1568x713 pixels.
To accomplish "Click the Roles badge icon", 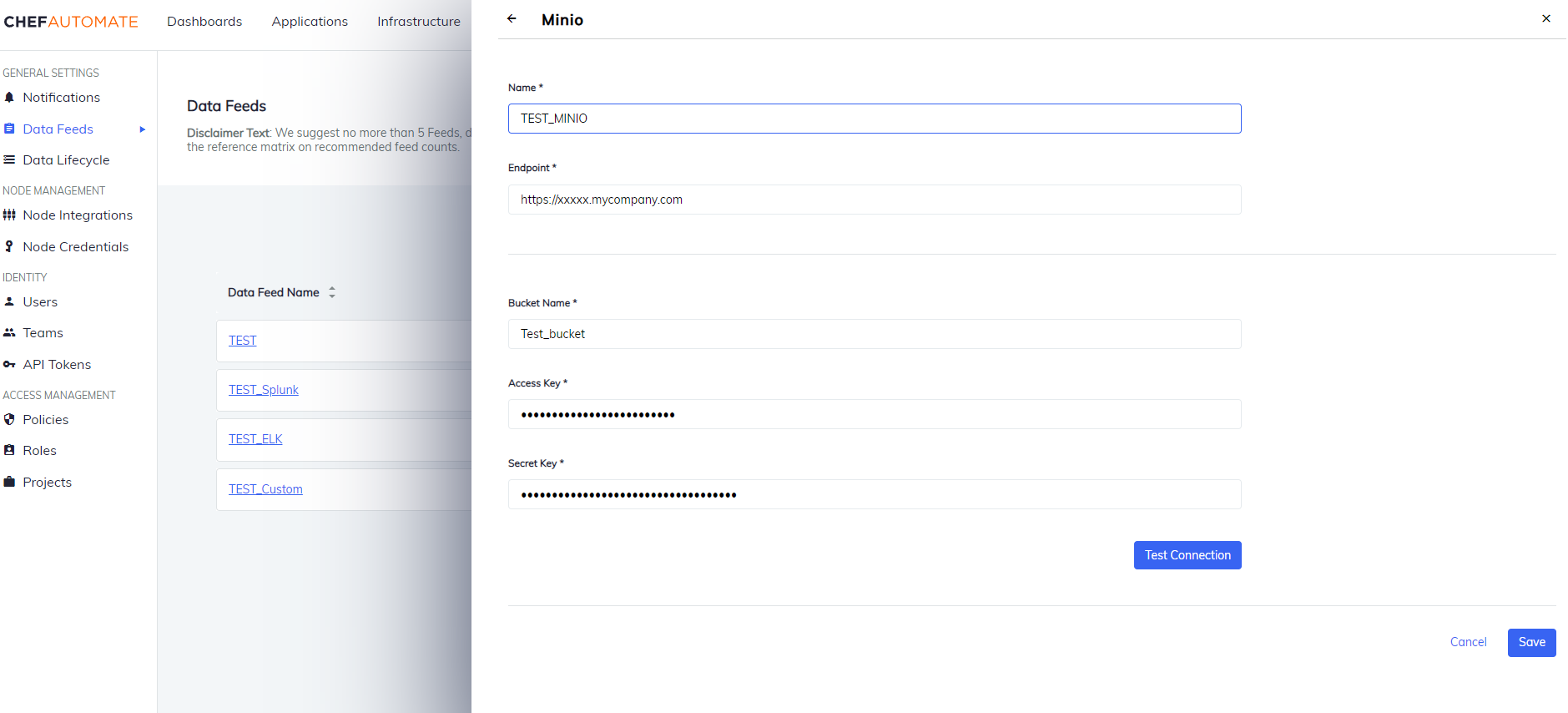I will (9, 450).
